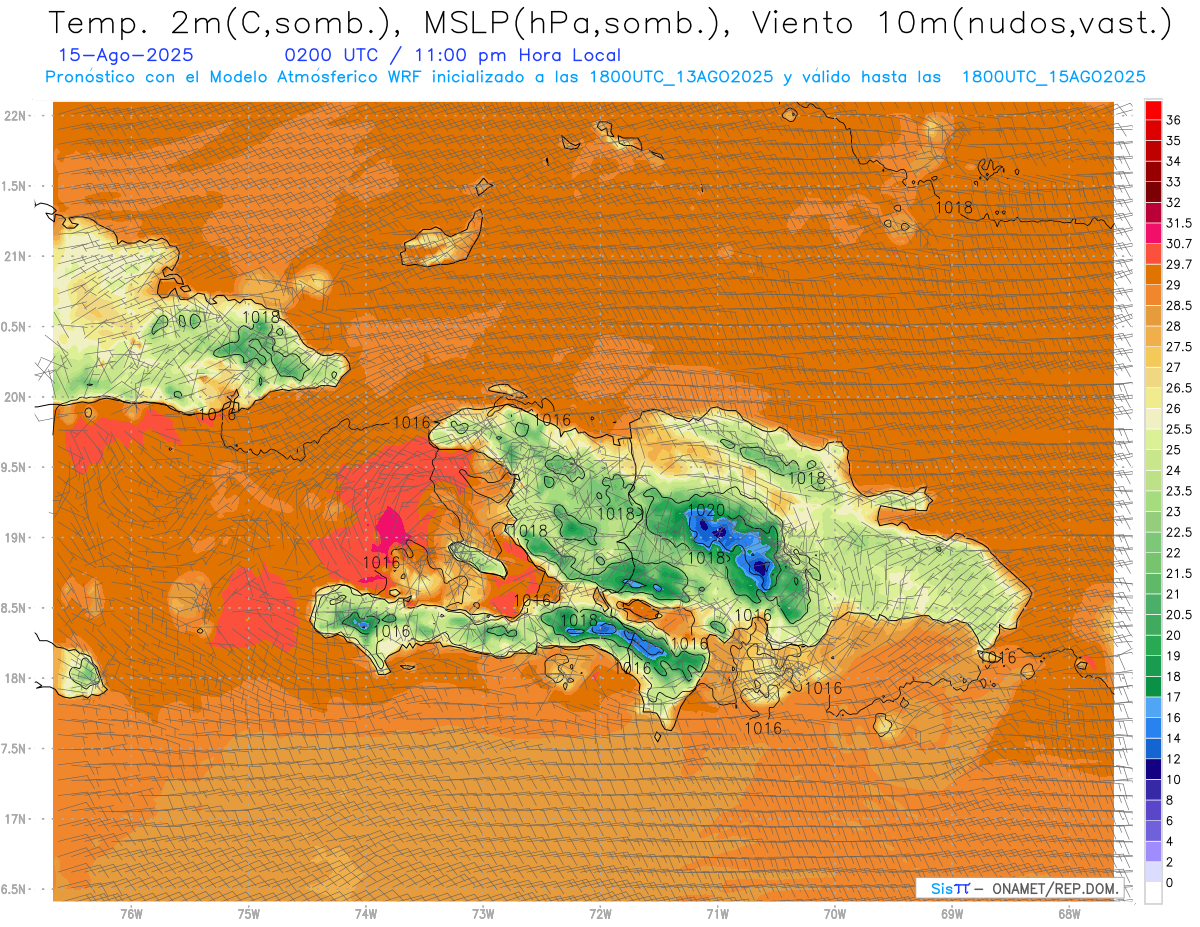Click the validity stamp '1800UTC_15AGO2025'
This screenshot has height=927, width=1200.
click(1053, 77)
